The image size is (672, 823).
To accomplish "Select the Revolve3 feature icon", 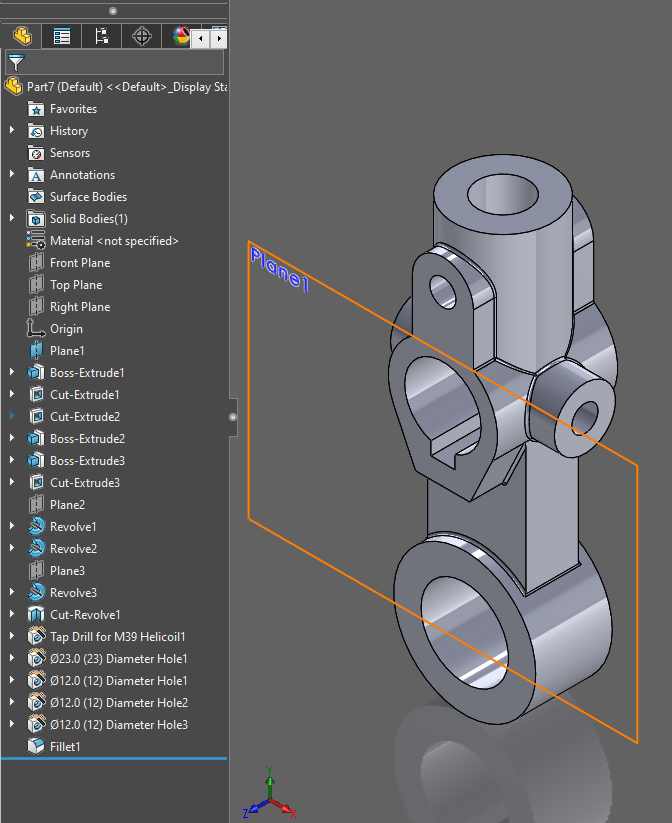I will 36,593.
